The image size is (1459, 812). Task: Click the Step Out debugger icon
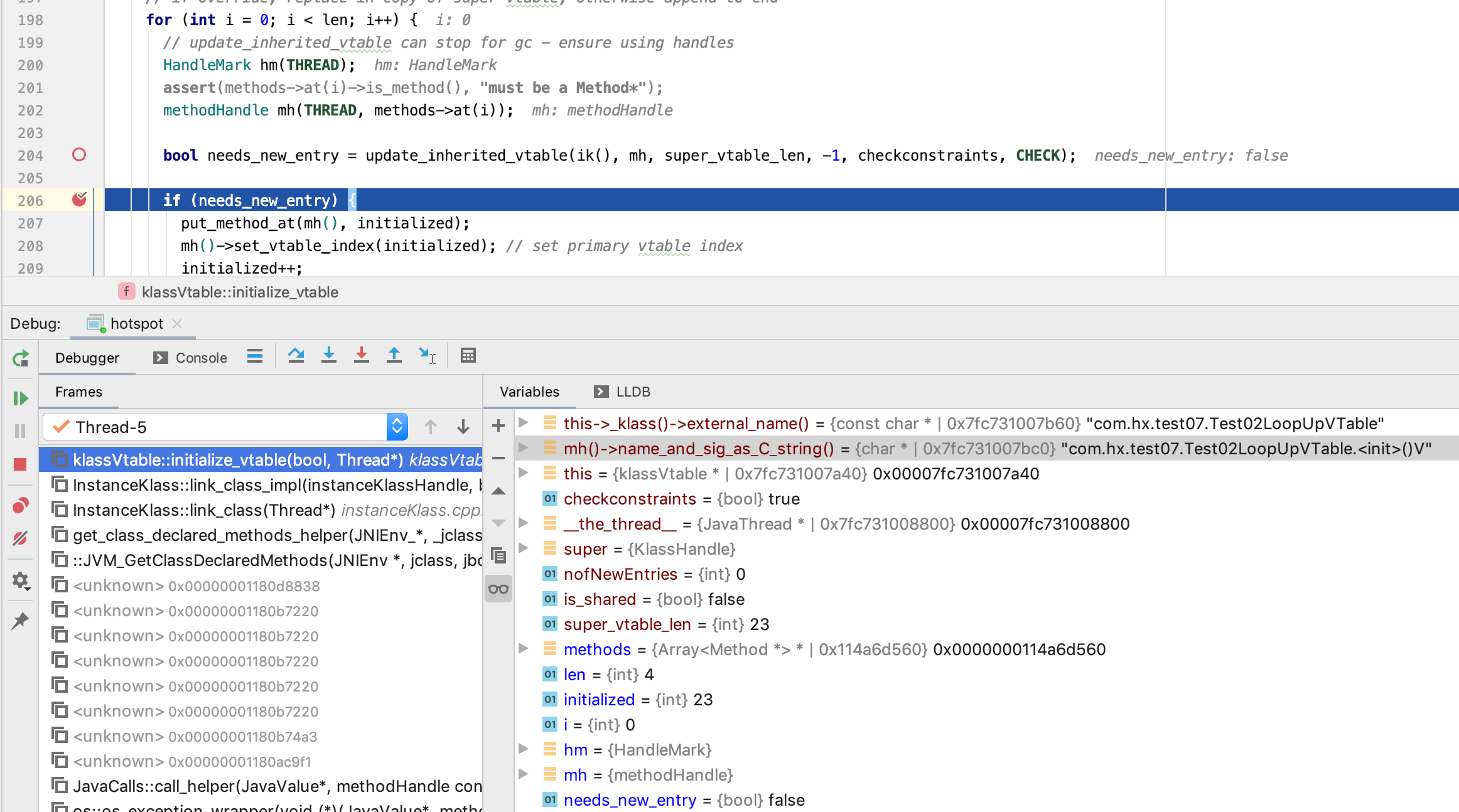tap(394, 356)
